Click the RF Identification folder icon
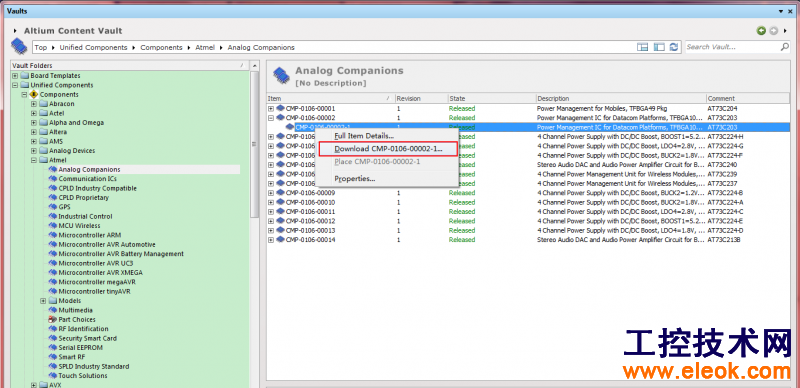 click(53, 329)
